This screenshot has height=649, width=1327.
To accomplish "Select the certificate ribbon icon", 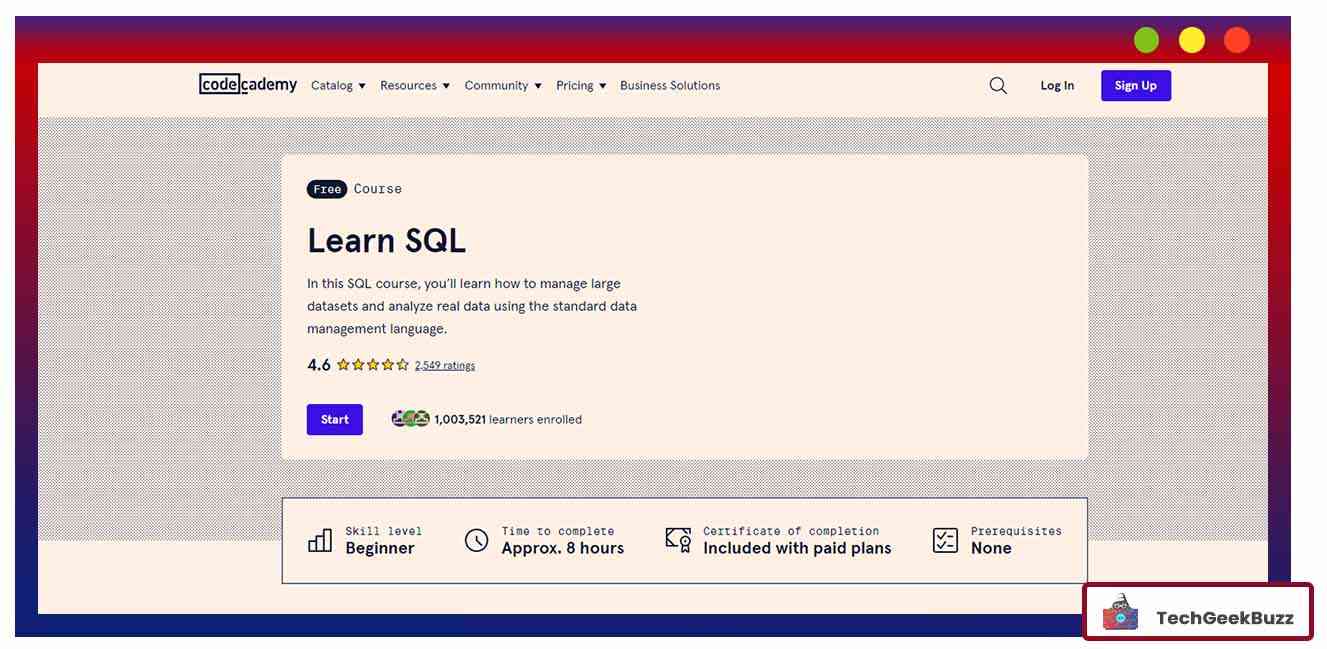I will point(677,539).
